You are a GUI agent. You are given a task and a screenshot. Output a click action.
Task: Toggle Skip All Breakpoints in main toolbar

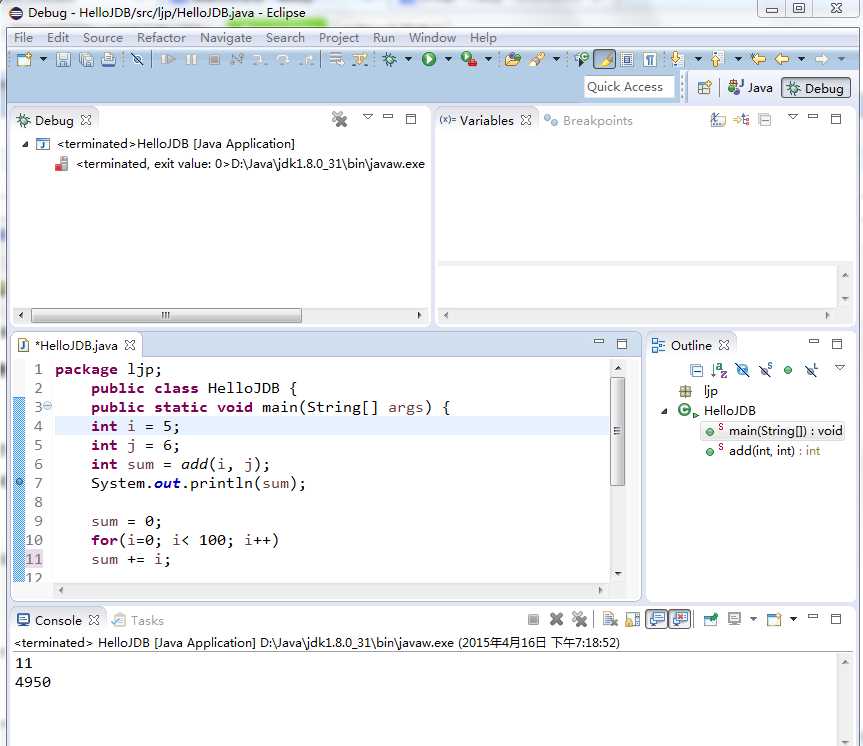pyautogui.click(x=137, y=59)
